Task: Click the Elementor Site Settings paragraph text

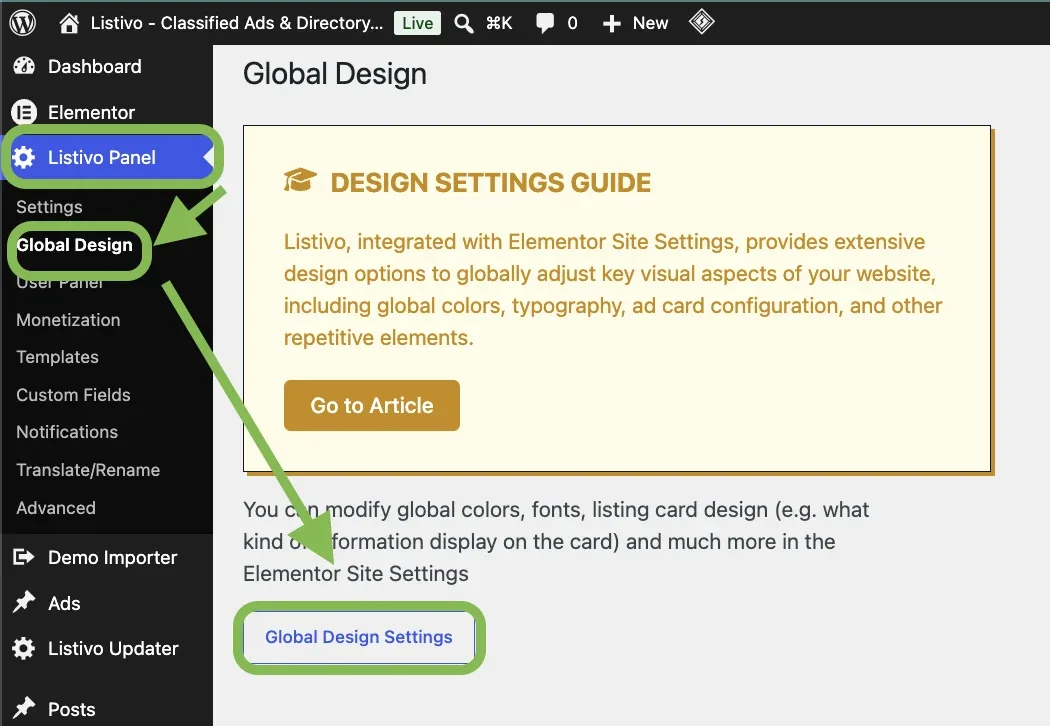Action: [556, 541]
